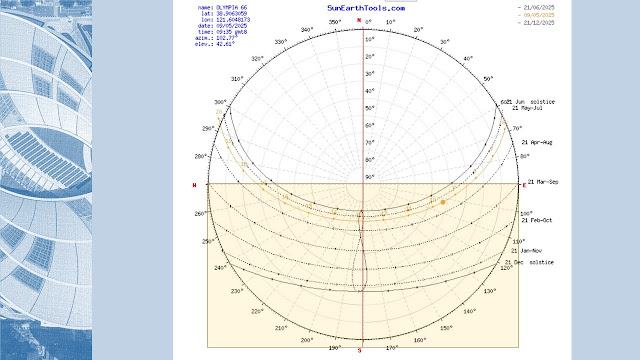Click the 21 Dec solstice label
Screen dimensions: 640x360
pos(529,262)
